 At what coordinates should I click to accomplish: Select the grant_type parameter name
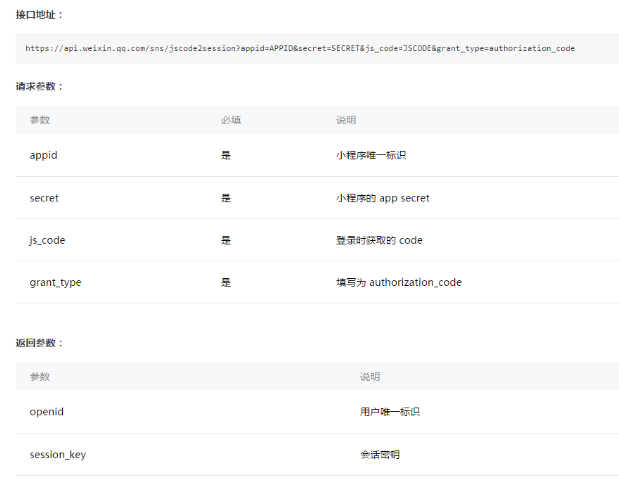(55, 282)
